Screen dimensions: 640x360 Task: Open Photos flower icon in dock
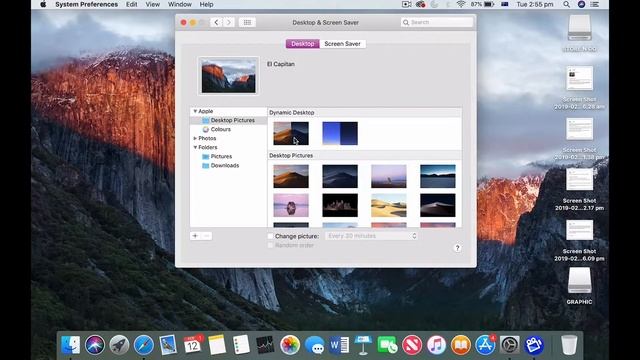[290, 345]
